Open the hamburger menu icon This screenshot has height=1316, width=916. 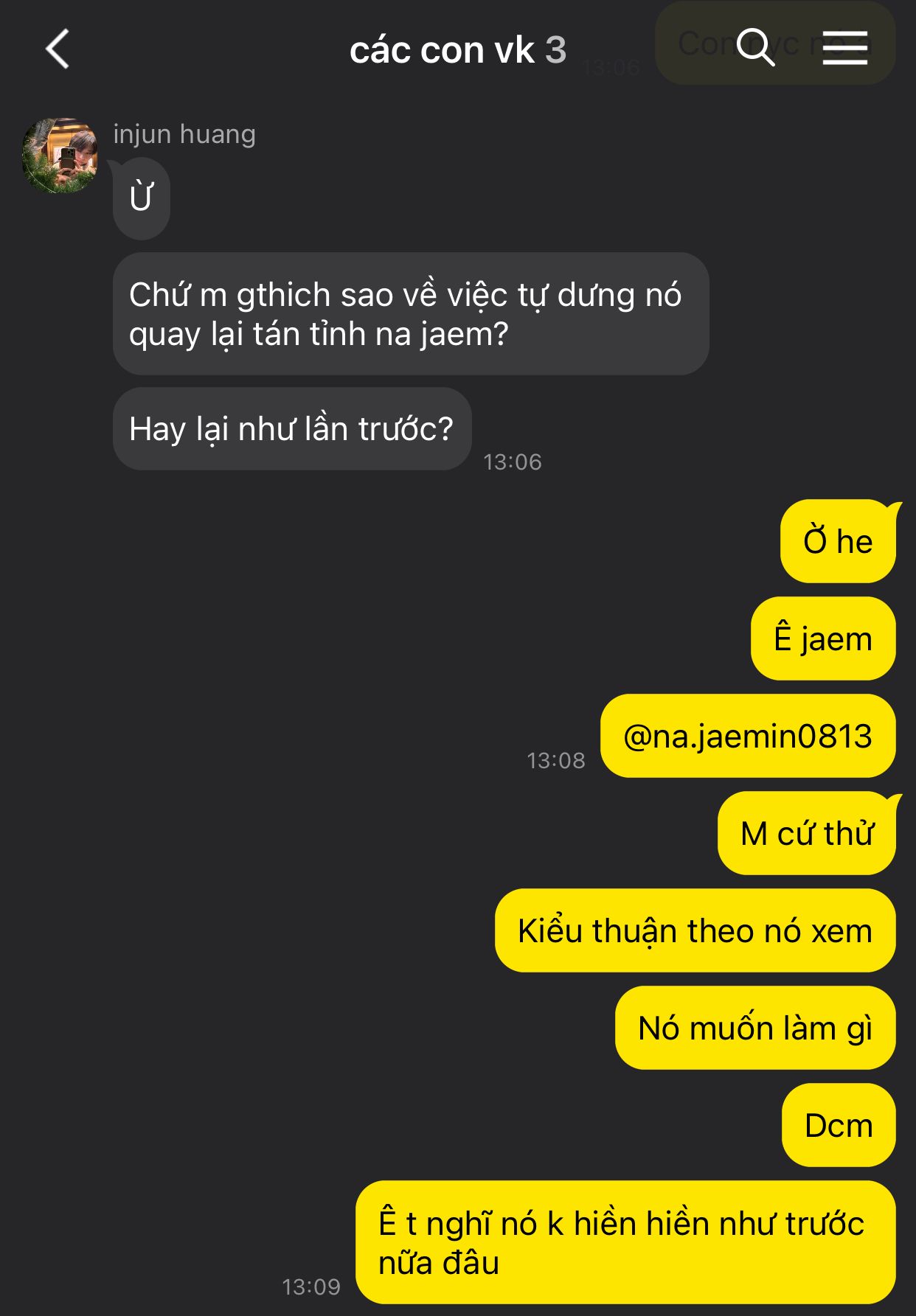pos(844,48)
